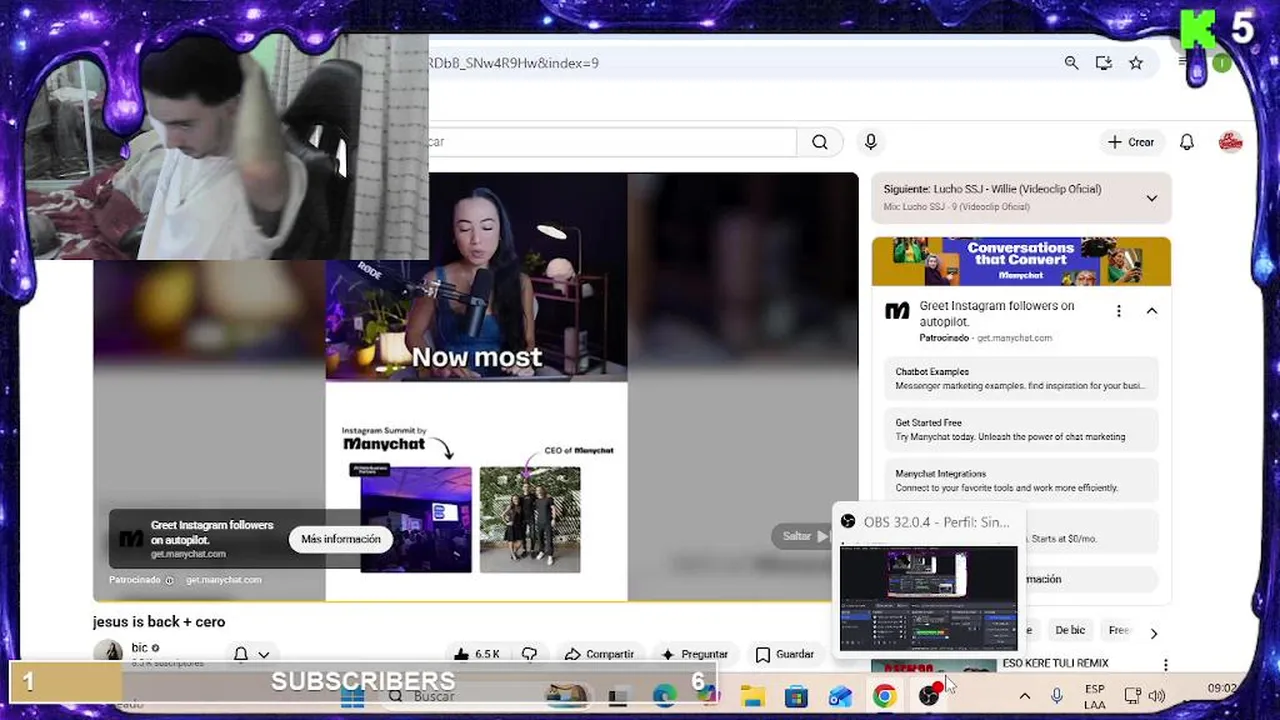1280x720 pixels.
Task: Click the system tray microphone icon
Action: [1056, 696]
